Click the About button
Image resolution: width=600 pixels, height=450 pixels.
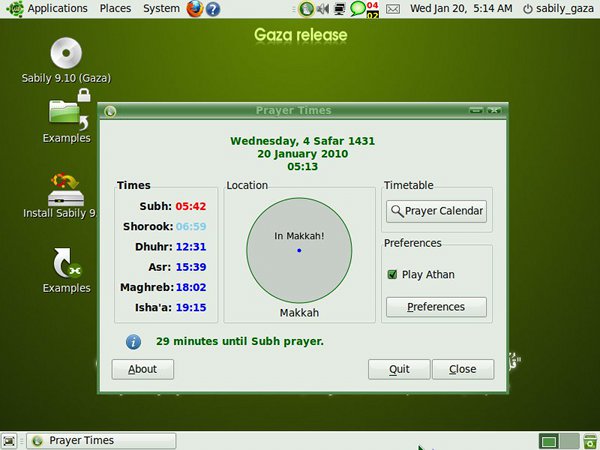click(x=143, y=369)
